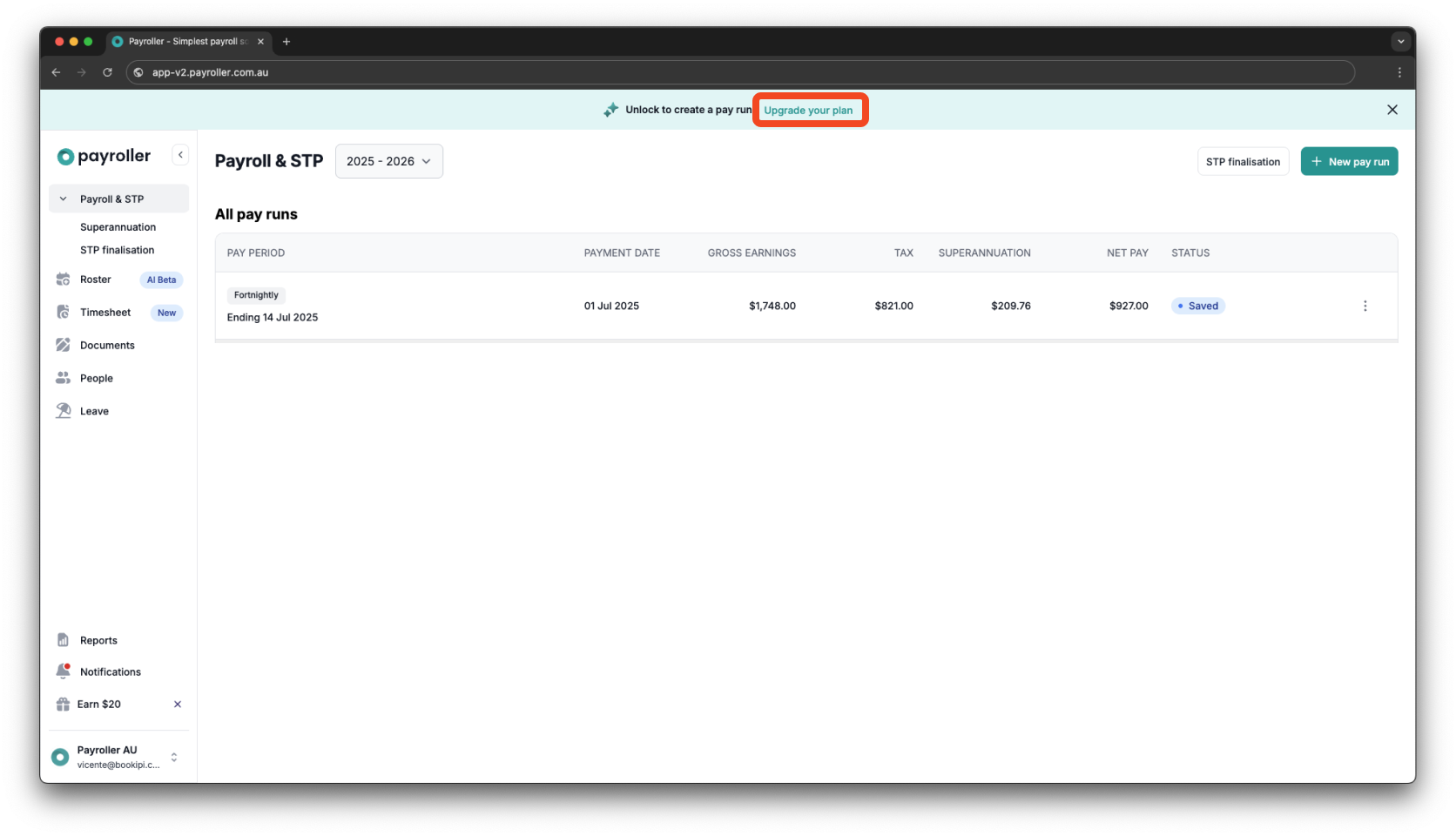Open the pay run three-dot options menu
Image resolution: width=1456 pixels, height=836 pixels.
pos(1365,306)
